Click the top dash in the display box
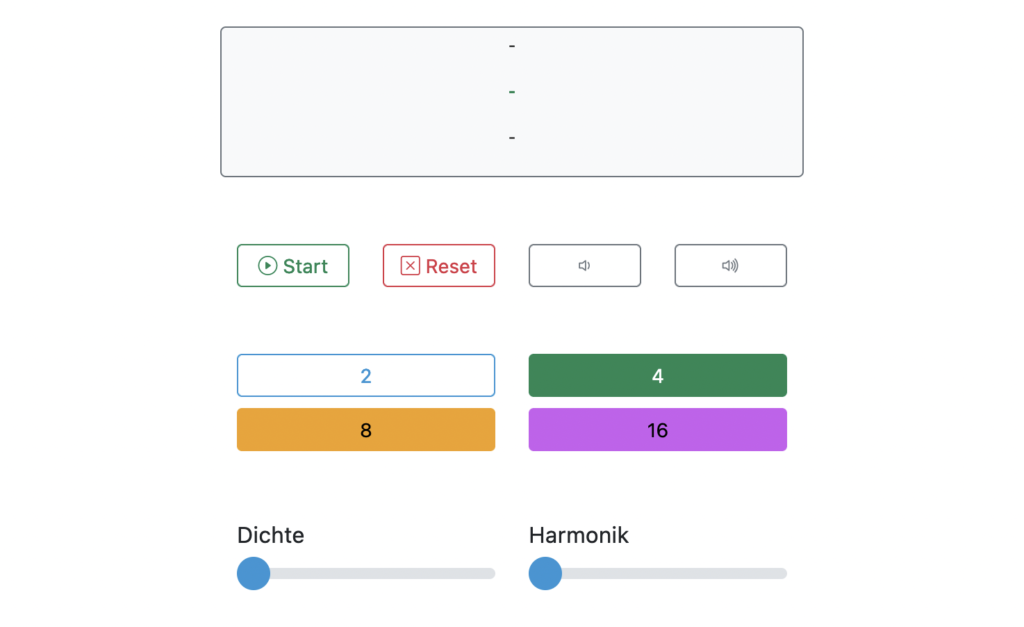The width and height of the screenshot is (1024, 627). [x=512, y=46]
